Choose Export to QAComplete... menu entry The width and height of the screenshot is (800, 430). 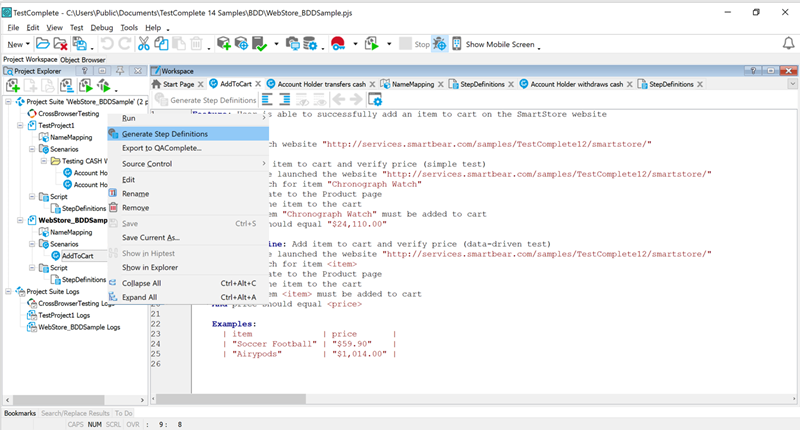pyautogui.click(x=188, y=148)
